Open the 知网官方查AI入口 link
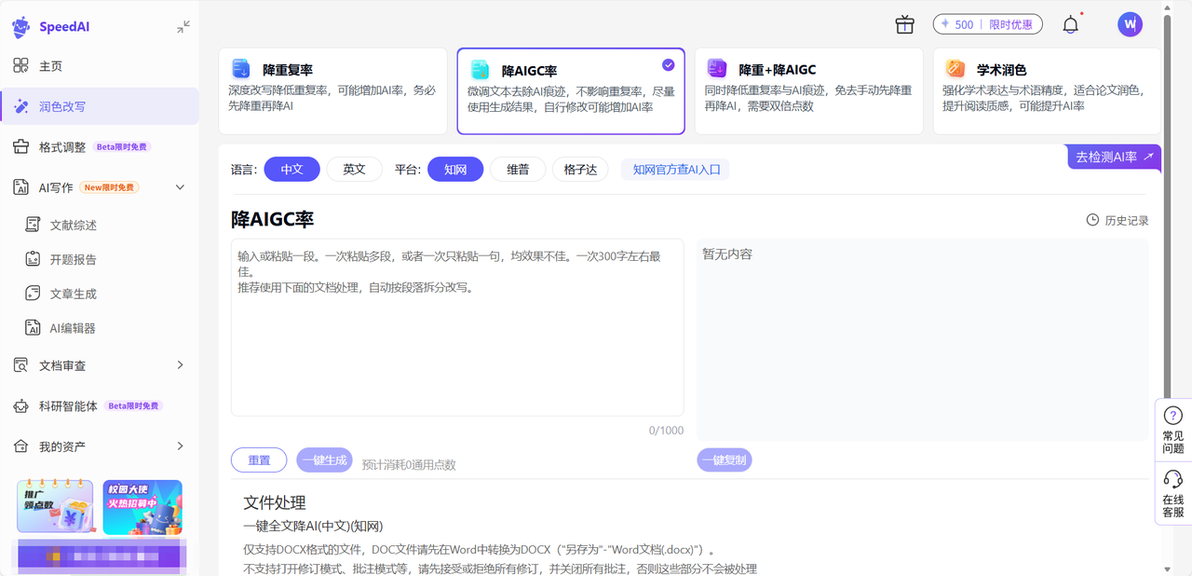The image size is (1192, 576). [x=675, y=169]
